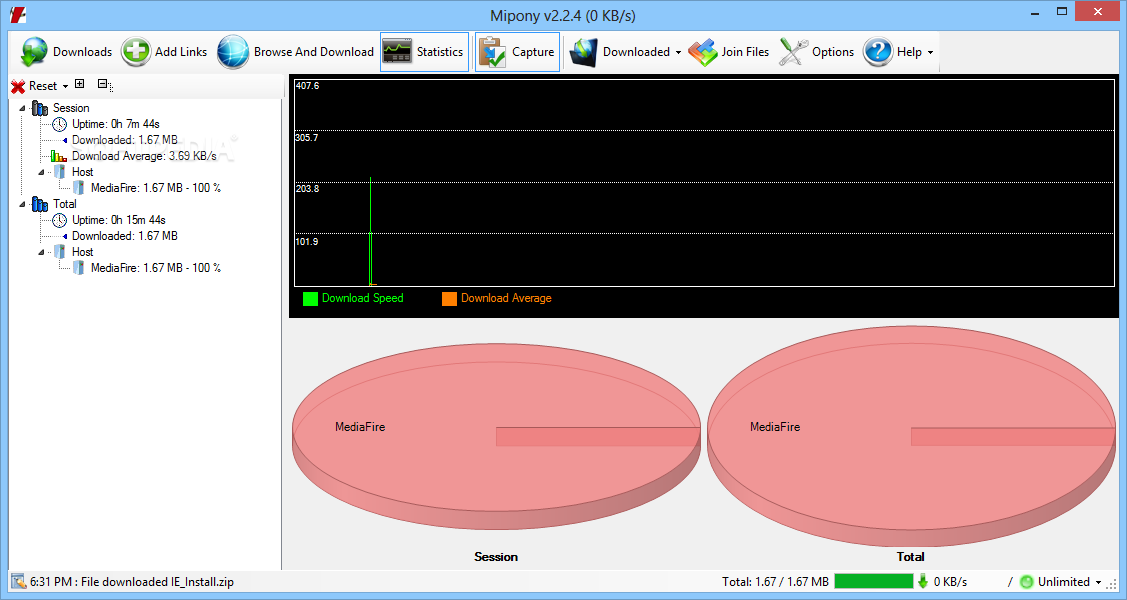Click the status bar log icon
Image resolution: width=1127 pixels, height=600 pixels.
pyautogui.click(x=19, y=581)
